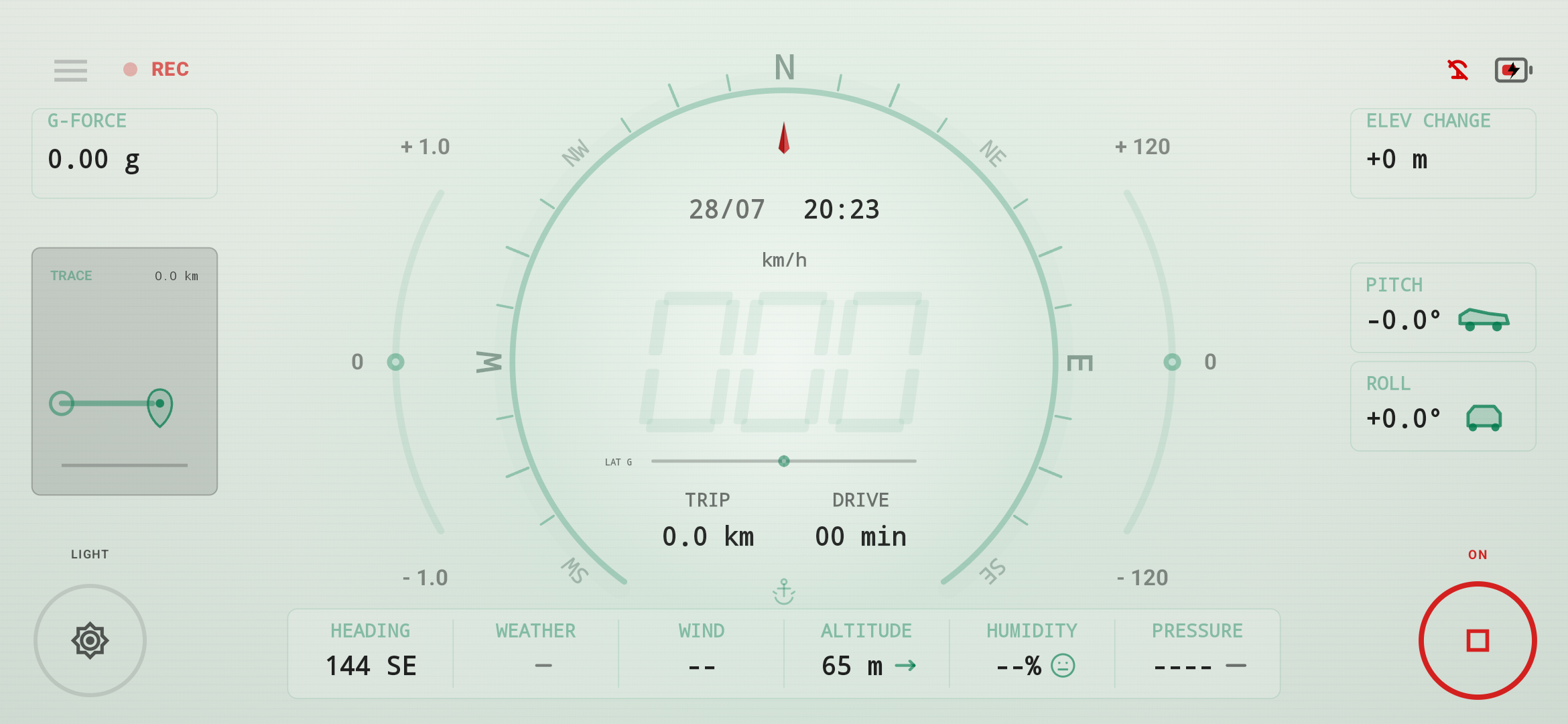Tap the humidity neutral face icon
The image size is (1568, 724).
(x=1063, y=666)
